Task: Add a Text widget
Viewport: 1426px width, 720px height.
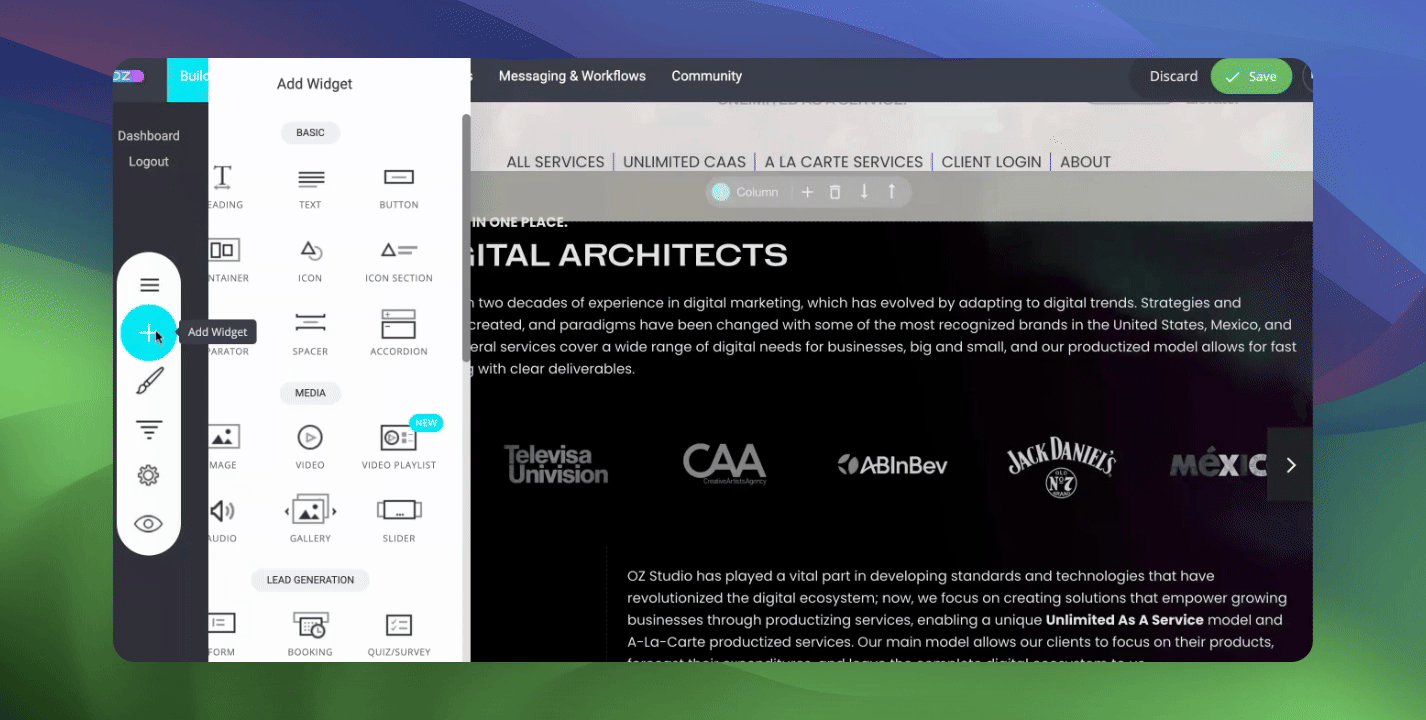Action: pyautogui.click(x=310, y=187)
